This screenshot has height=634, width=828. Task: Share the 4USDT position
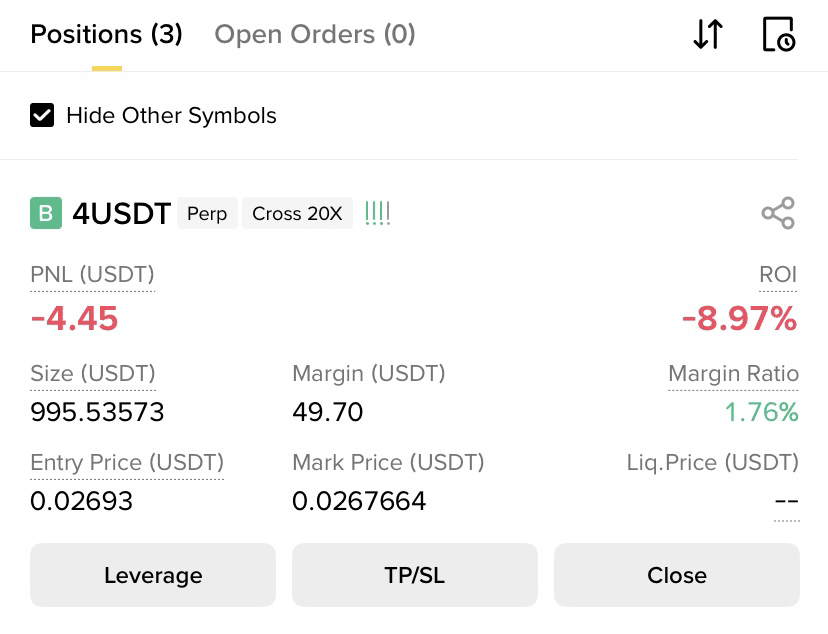click(778, 213)
